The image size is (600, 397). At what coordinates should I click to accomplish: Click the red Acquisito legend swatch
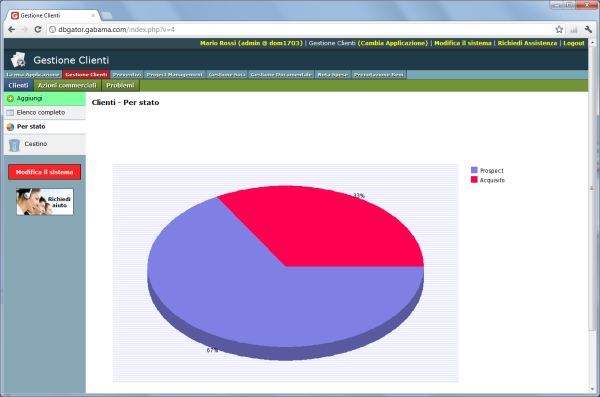[474, 180]
